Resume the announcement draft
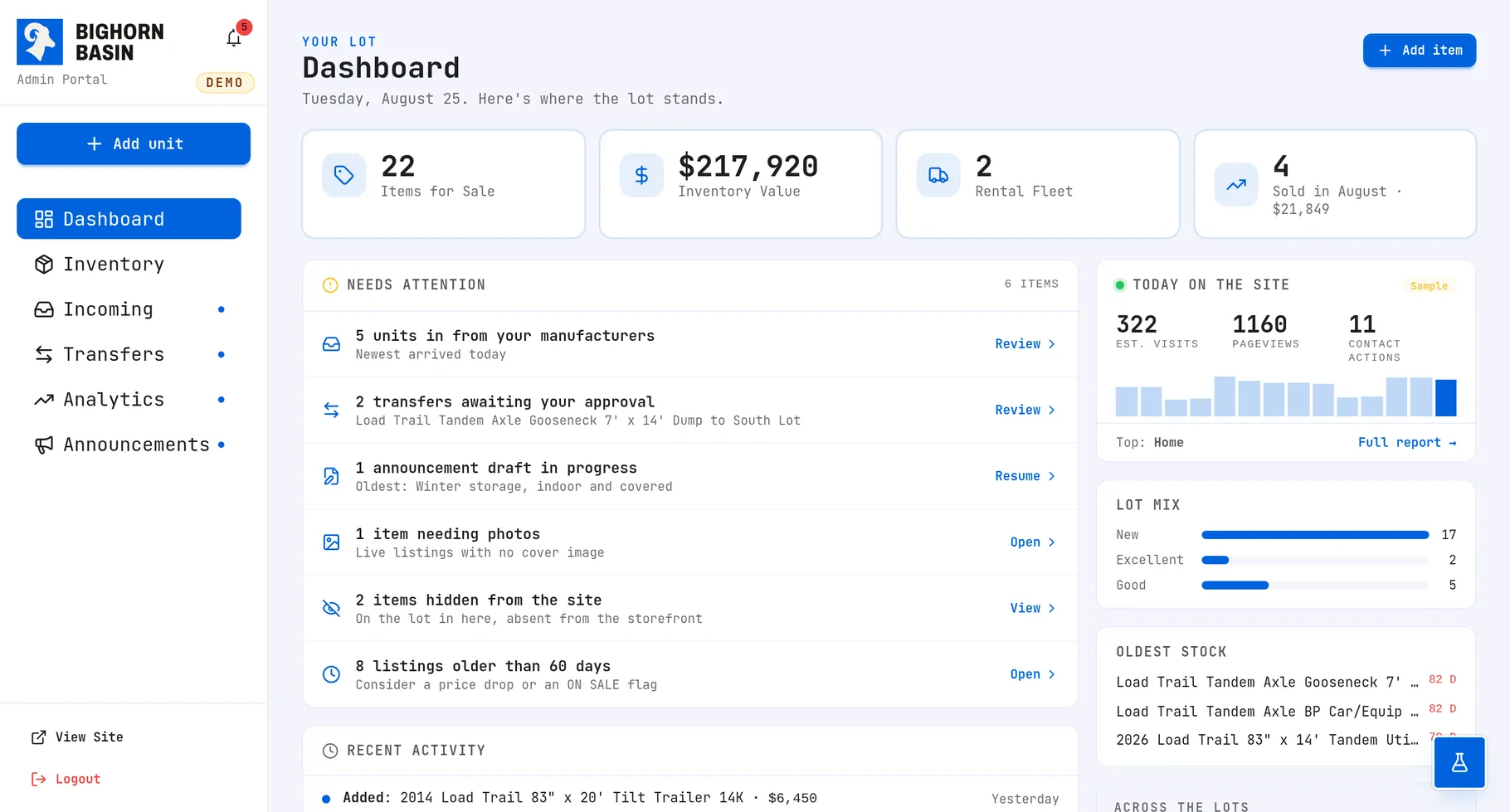This screenshot has height=812, width=1510. 1025,476
